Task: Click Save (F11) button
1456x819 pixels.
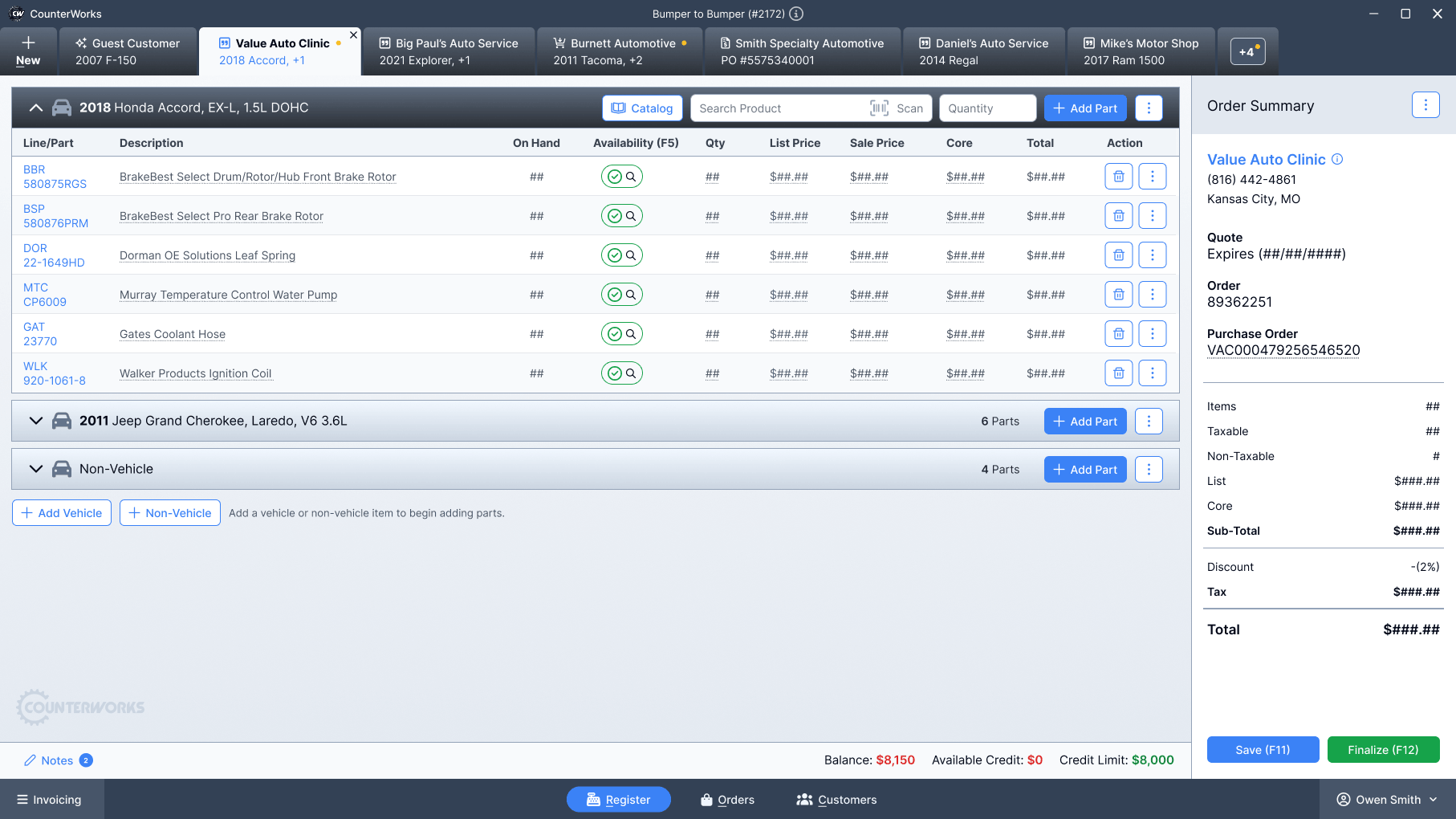Action: [x=1262, y=750]
